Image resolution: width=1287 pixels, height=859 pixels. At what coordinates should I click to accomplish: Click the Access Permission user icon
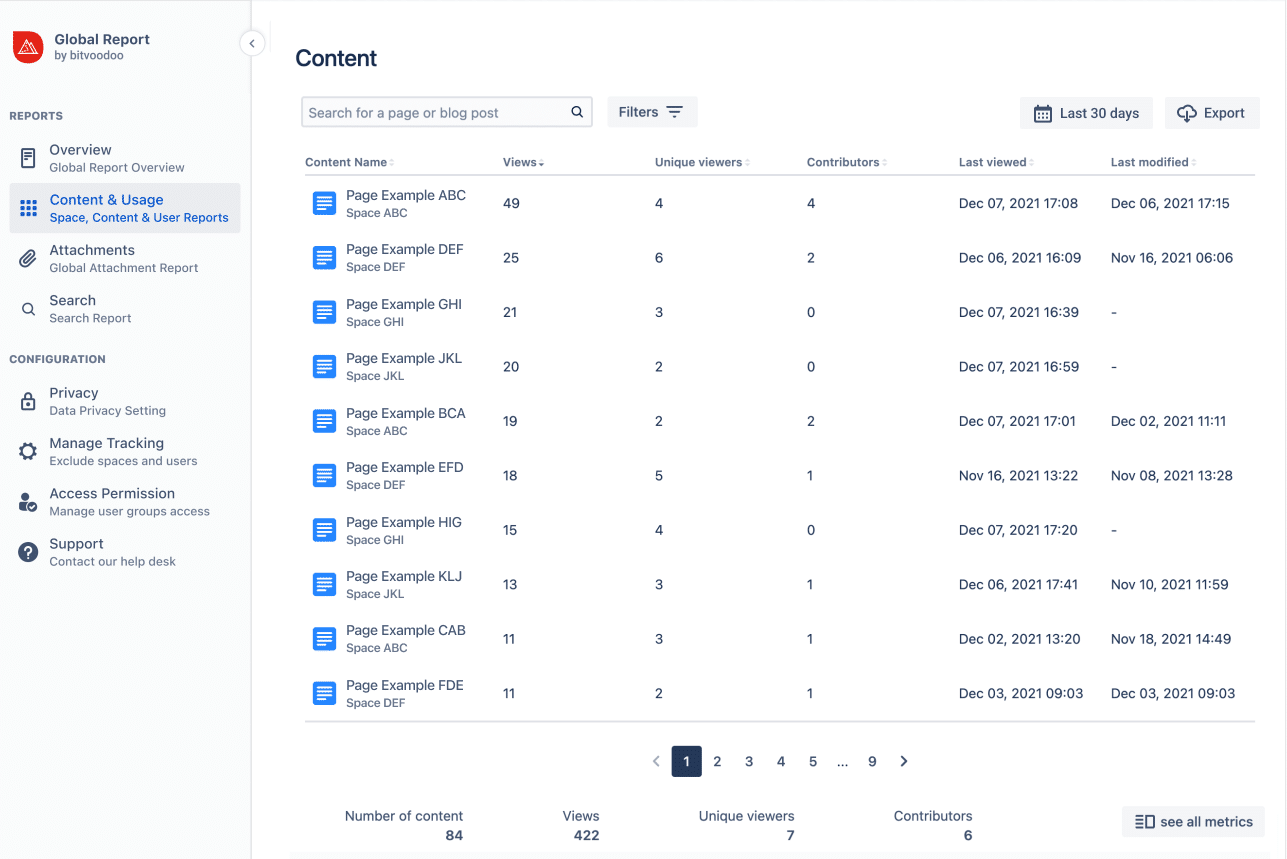point(27,500)
